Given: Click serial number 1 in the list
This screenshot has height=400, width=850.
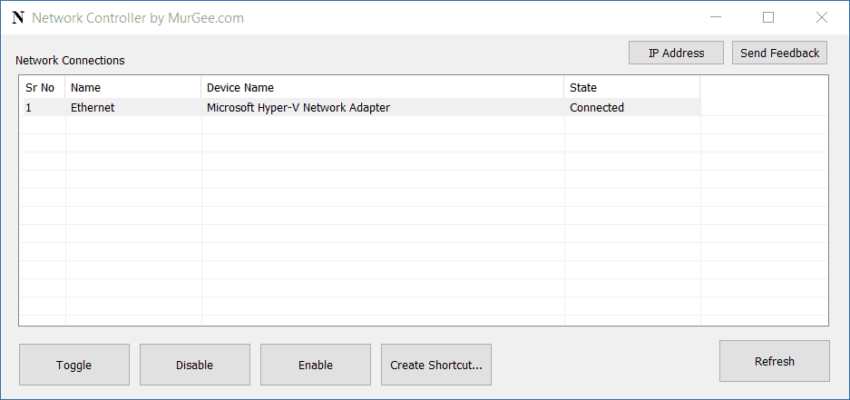Looking at the screenshot, I should (x=42, y=107).
